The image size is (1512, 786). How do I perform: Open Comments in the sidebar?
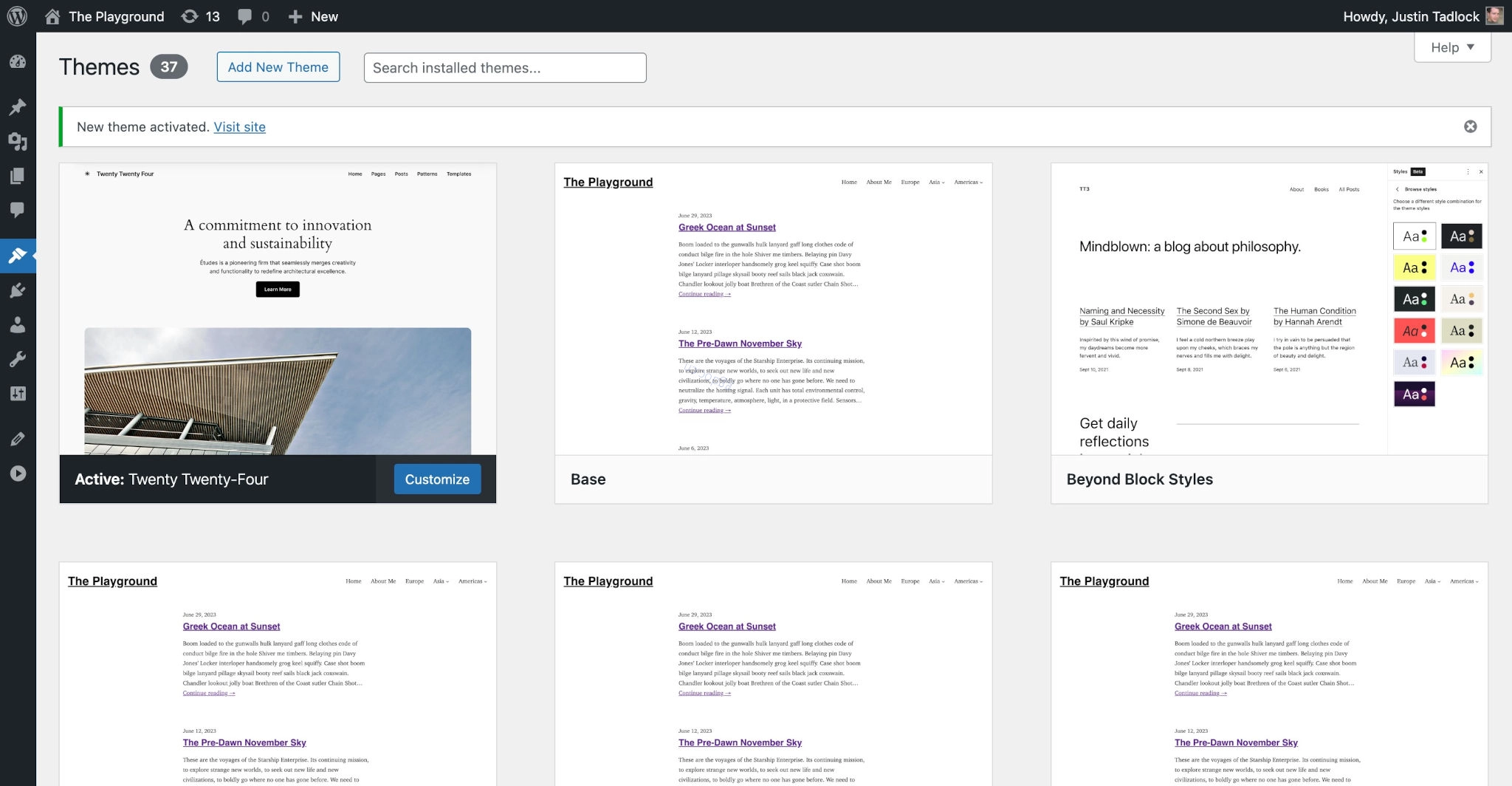click(18, 210)
